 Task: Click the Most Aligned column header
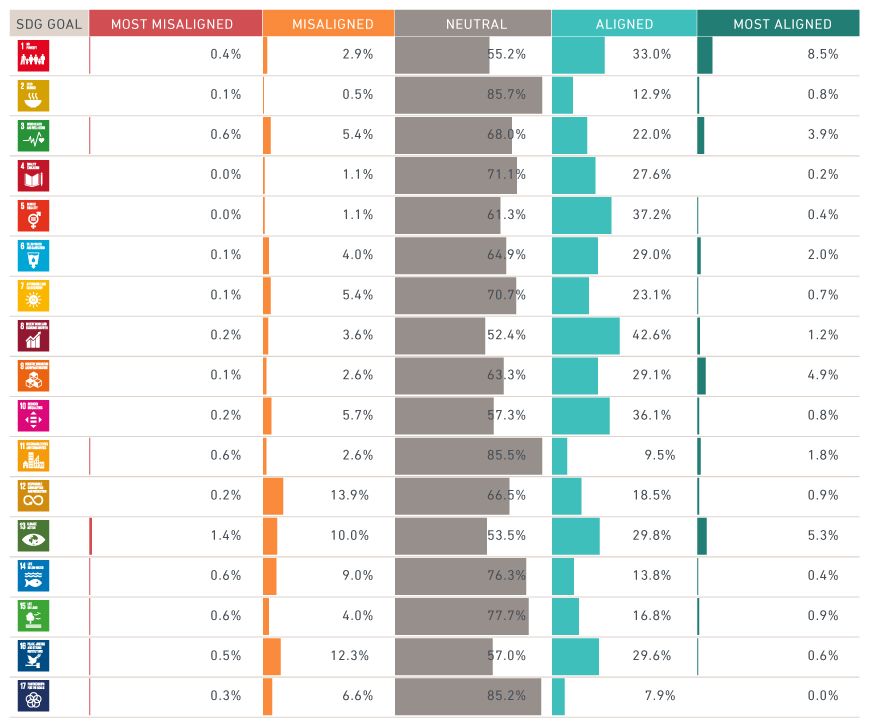[x=777, y=23]
